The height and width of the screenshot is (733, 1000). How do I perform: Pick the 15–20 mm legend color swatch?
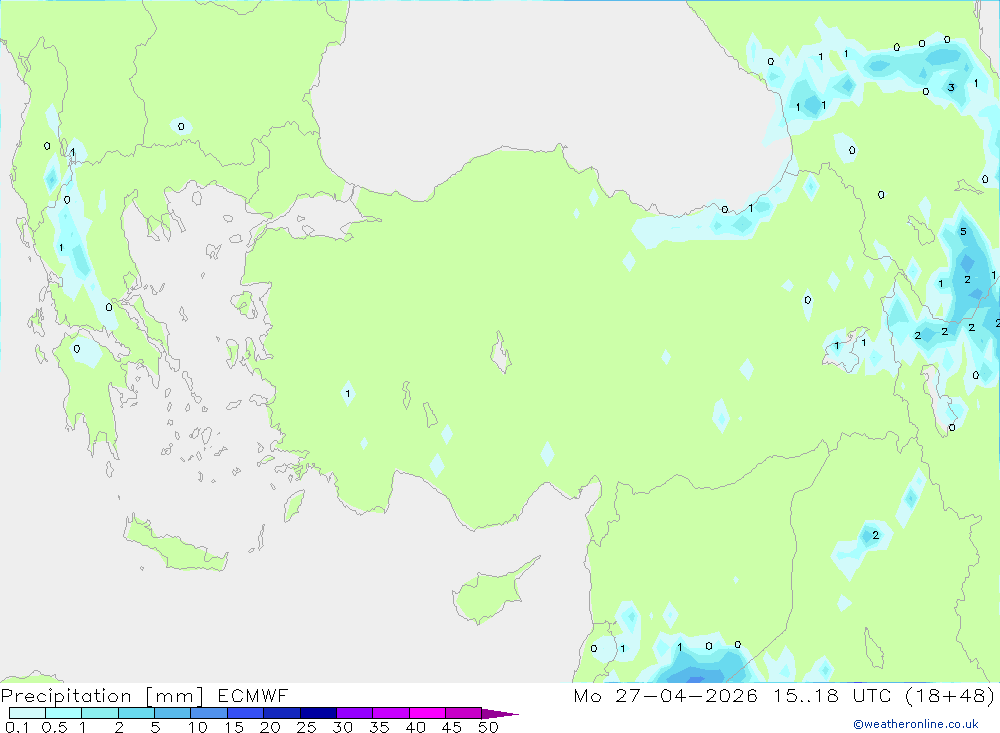245,713
